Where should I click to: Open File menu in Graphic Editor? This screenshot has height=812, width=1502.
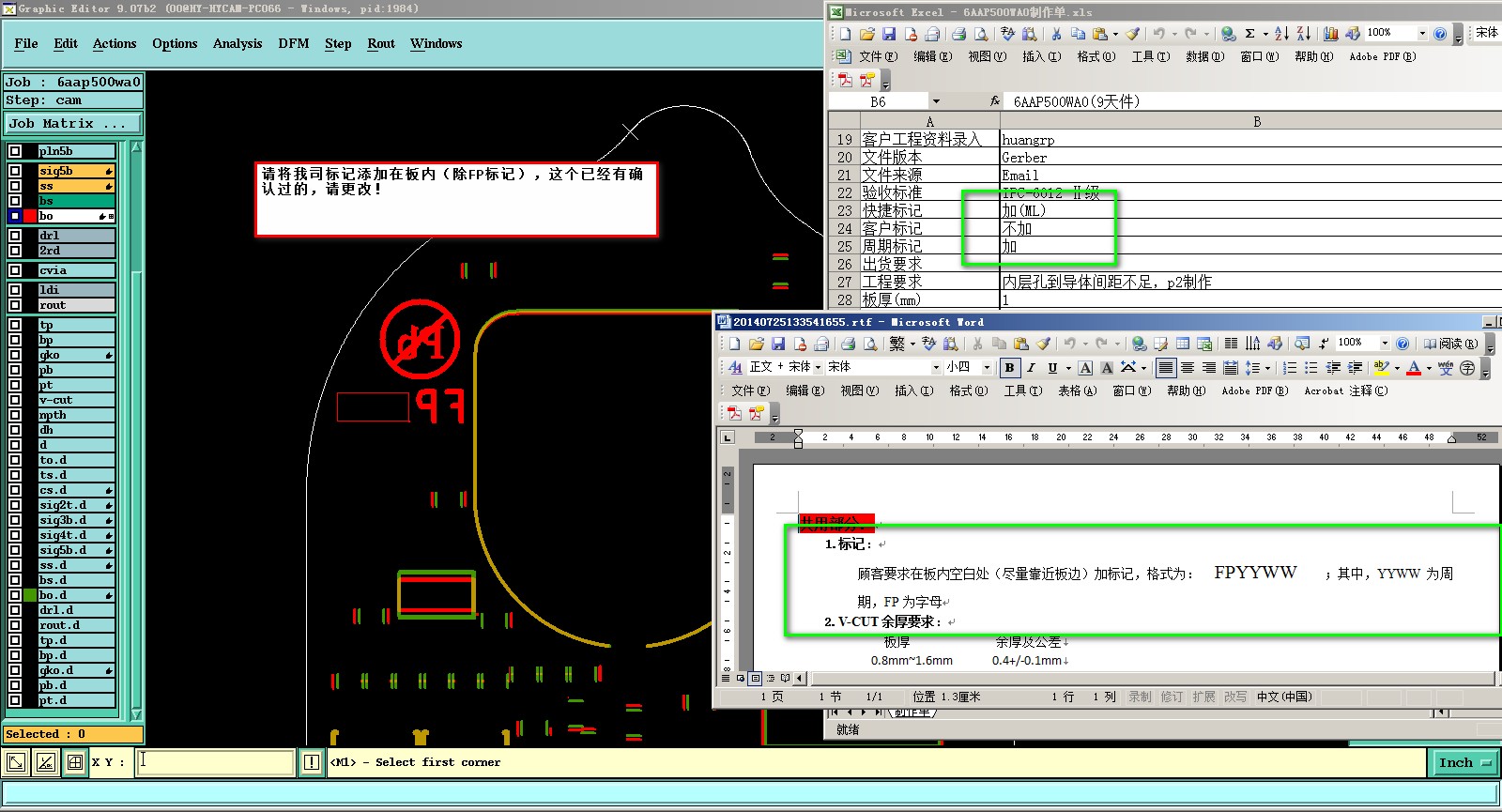tap(26, 44)
